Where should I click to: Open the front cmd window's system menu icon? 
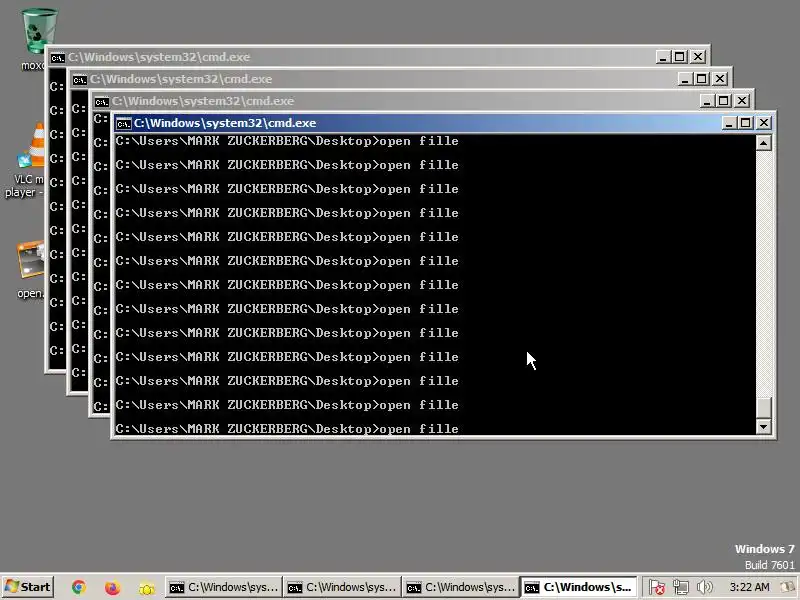point(123,123)
